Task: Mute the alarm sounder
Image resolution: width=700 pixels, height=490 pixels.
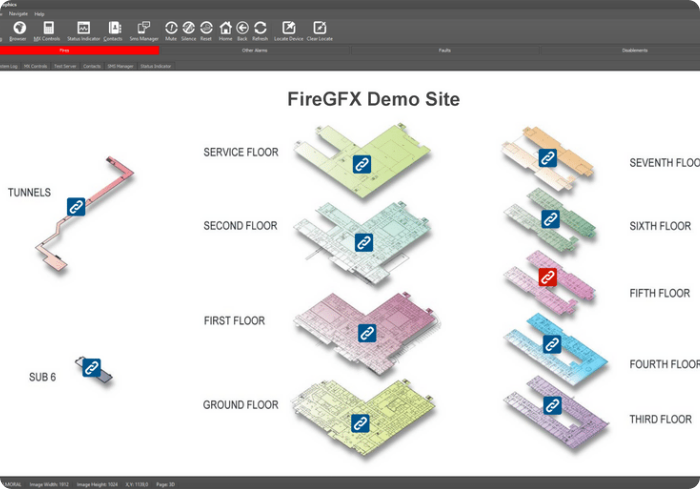Action: pyautogui.click(x=171, y=30)
